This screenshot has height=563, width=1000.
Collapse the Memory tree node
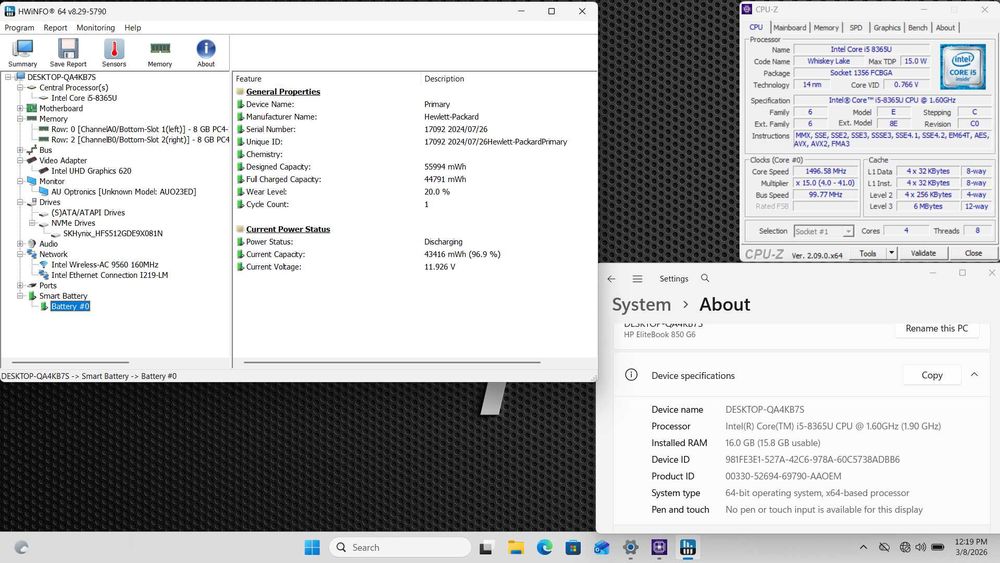(20, 119)
